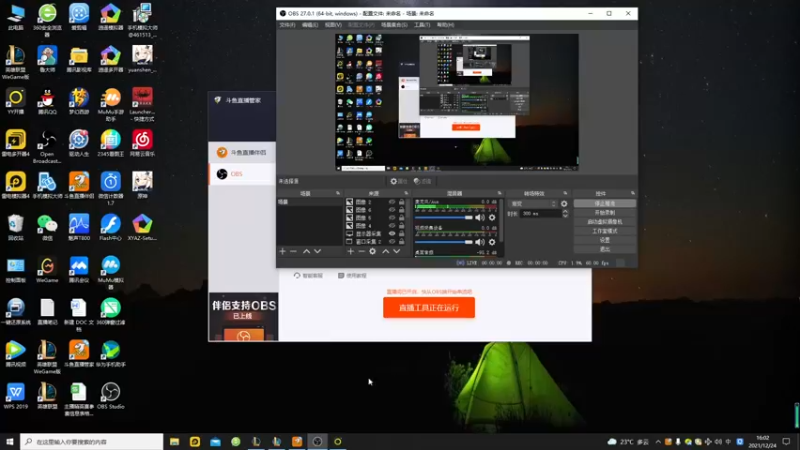Move the source down in the Sources panel

click(x=396, y=251)
